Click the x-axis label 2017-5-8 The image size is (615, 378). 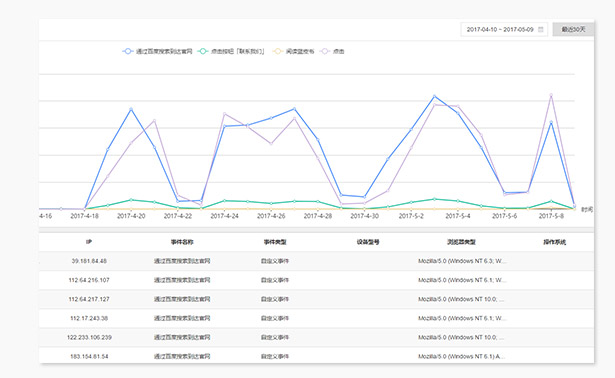coord(551,216)
